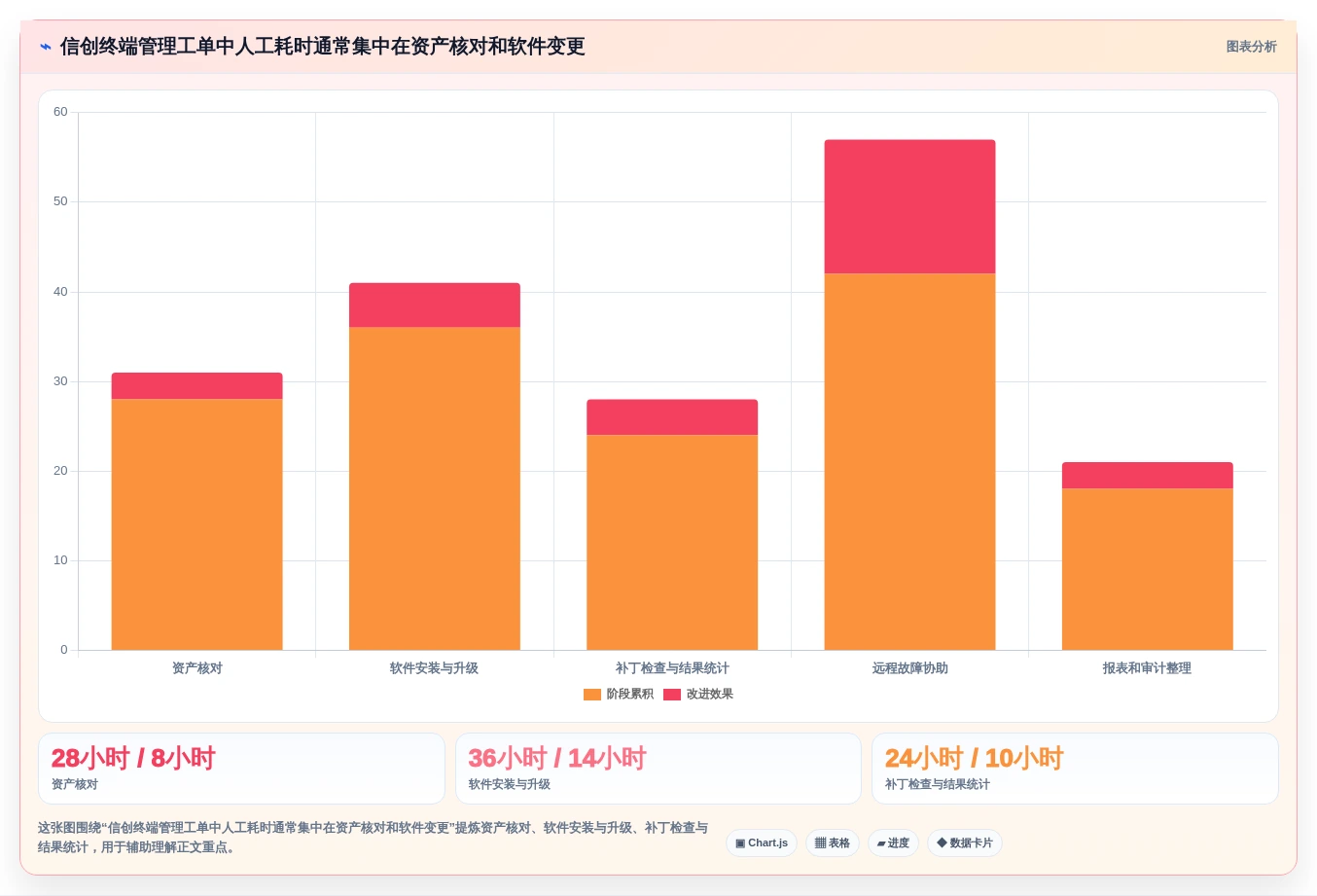Click the red segment of 补丁检查与结果统计 bar
Screen dimensions: 1317x896
672,417
